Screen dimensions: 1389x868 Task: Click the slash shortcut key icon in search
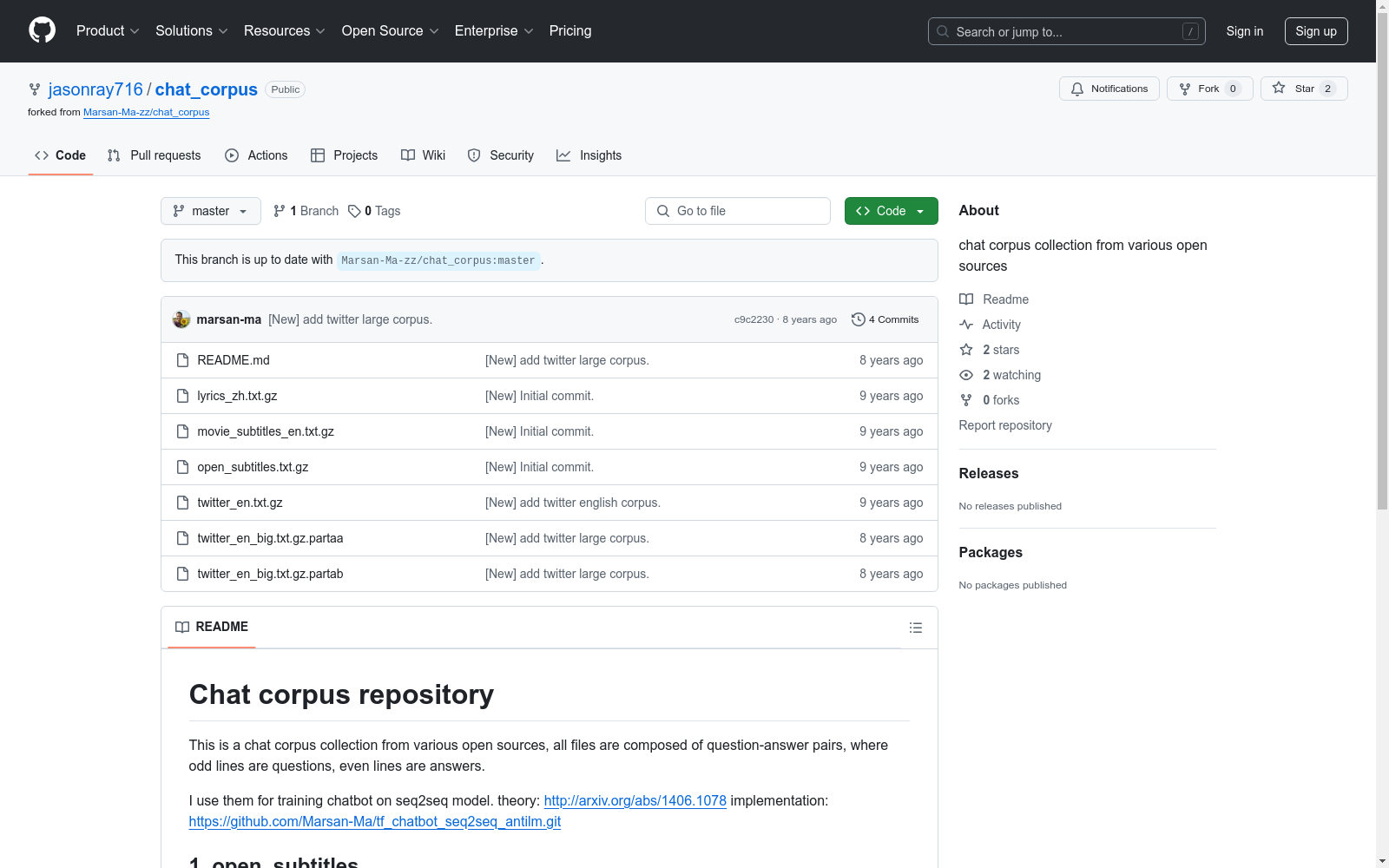click(1190, 31)
